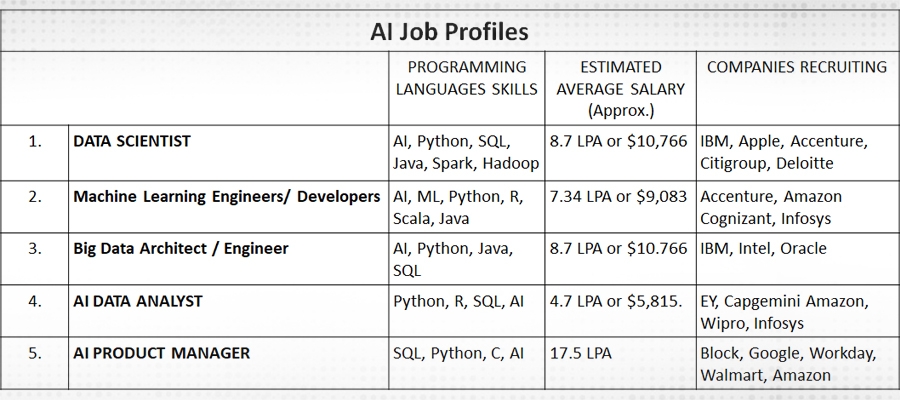Select the skills cell listing Scala, Java
The width and height of the screenshot is (900, 400).
458,207
